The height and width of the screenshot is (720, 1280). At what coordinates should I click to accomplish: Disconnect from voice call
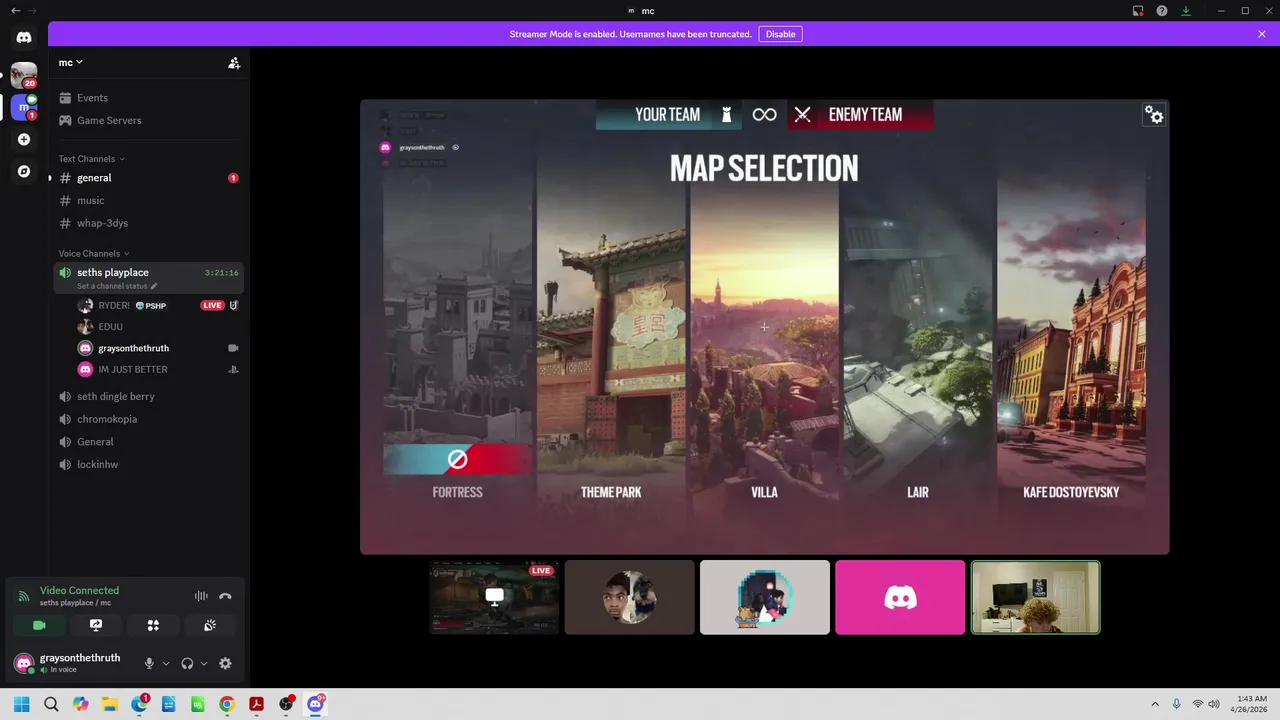click(x=225, y=596)
